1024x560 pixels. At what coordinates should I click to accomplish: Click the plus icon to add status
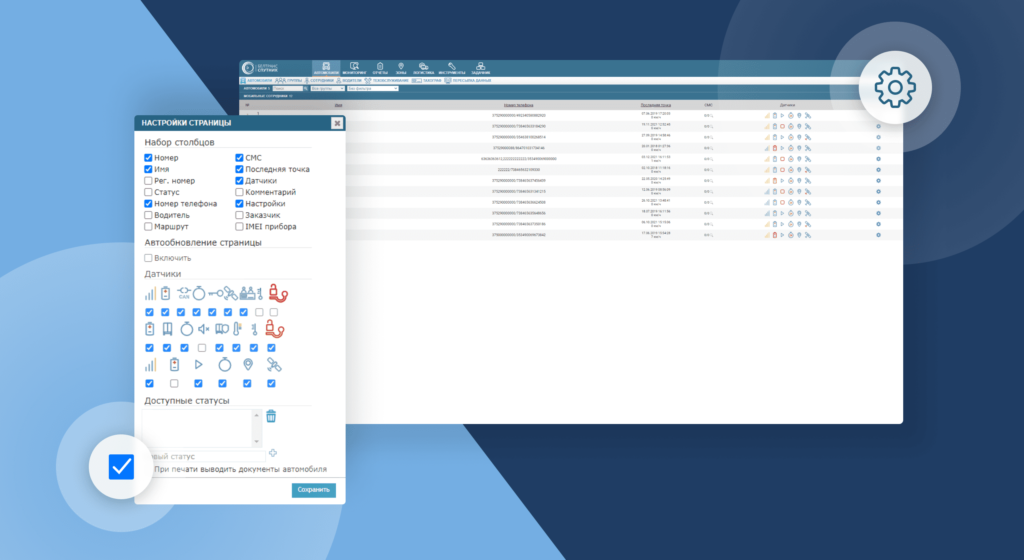(273, 453)
